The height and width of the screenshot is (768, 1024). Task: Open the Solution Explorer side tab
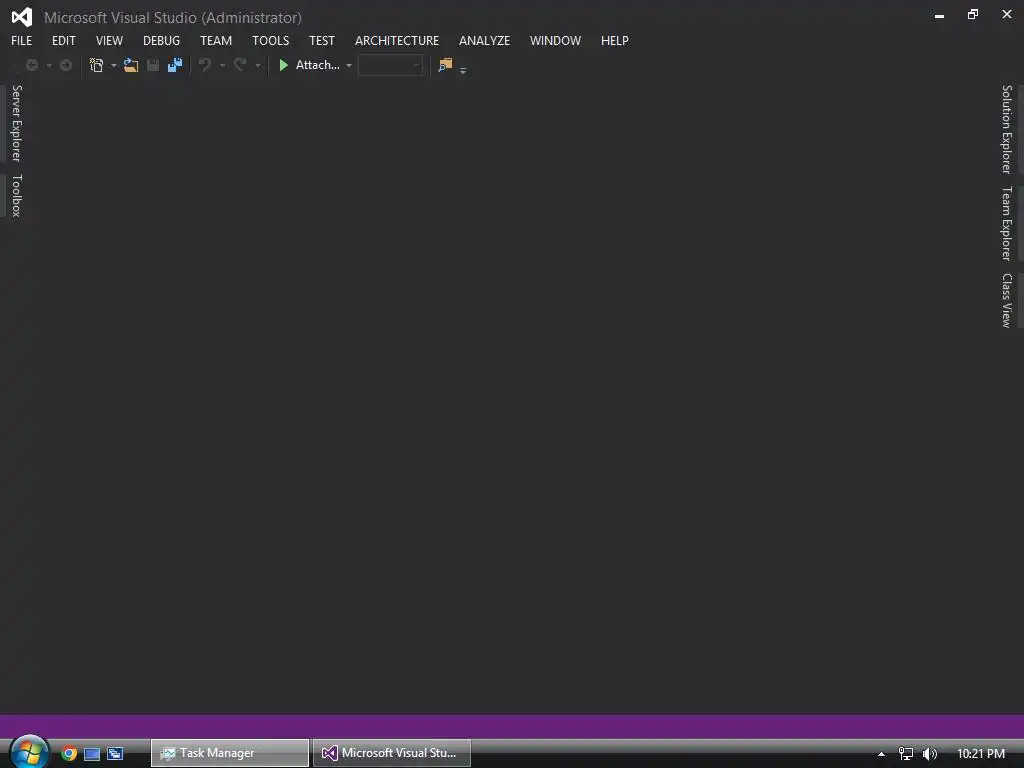tap(1007, 129)
